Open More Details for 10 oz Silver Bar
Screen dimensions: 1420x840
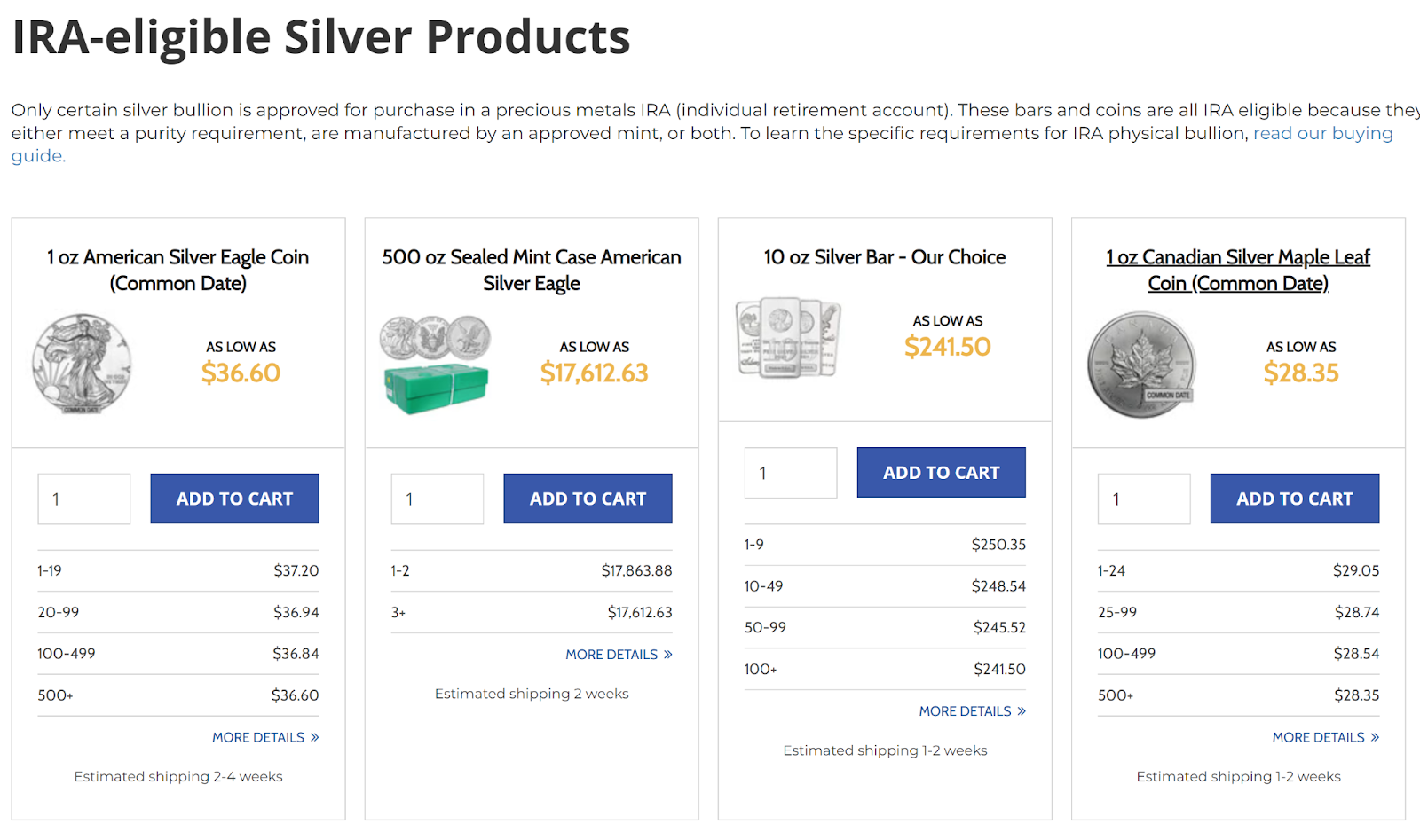point(972,711)
